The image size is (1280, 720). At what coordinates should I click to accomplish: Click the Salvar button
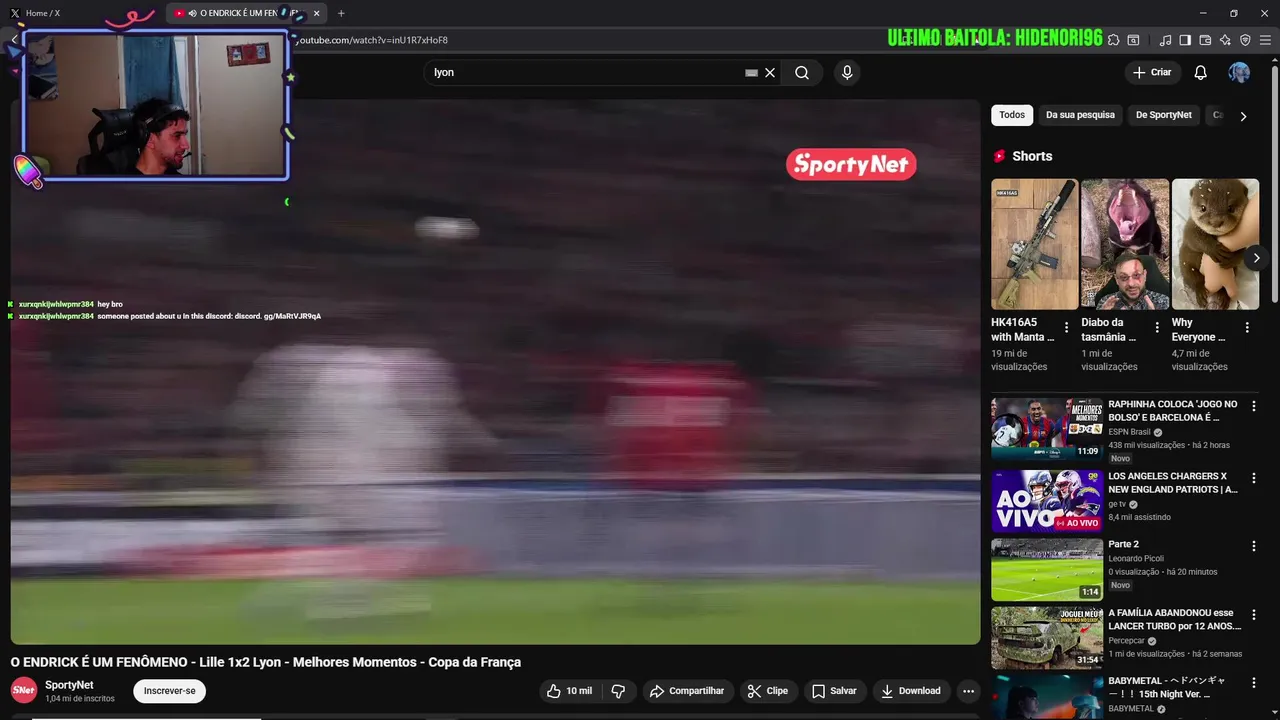click(834, 691)
